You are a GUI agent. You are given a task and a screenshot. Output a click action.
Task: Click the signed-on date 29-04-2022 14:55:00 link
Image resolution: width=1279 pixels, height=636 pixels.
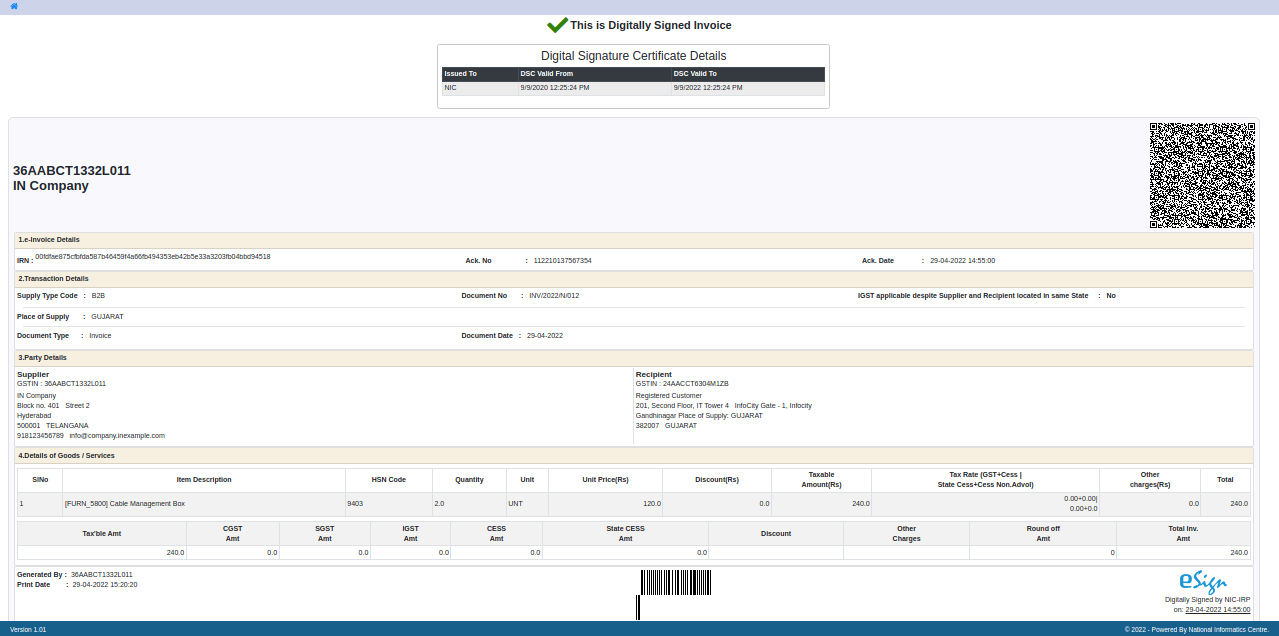pos(1218,609)
